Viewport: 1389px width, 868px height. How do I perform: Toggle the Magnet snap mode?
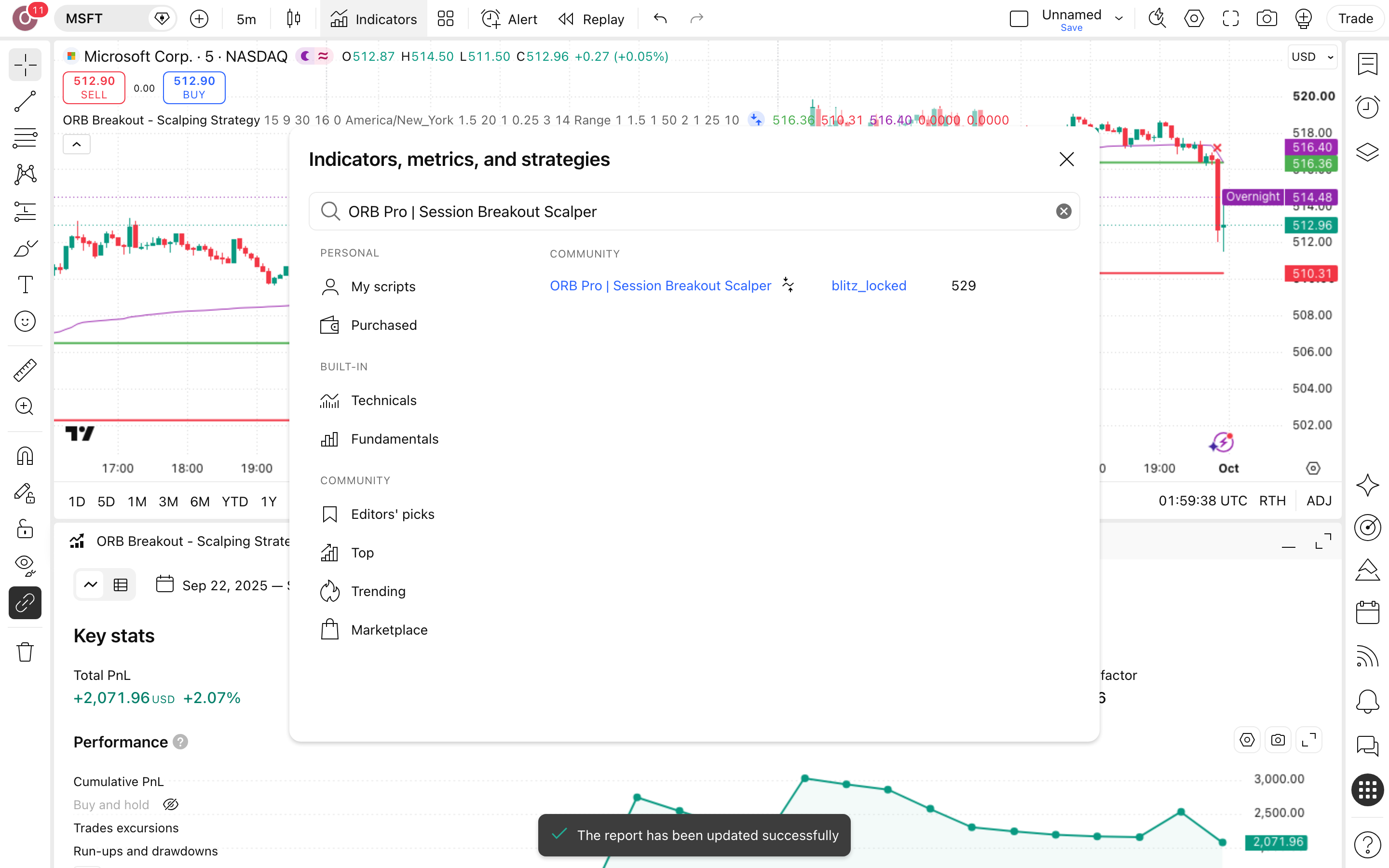pyautogui.click(x=25, y=456)
